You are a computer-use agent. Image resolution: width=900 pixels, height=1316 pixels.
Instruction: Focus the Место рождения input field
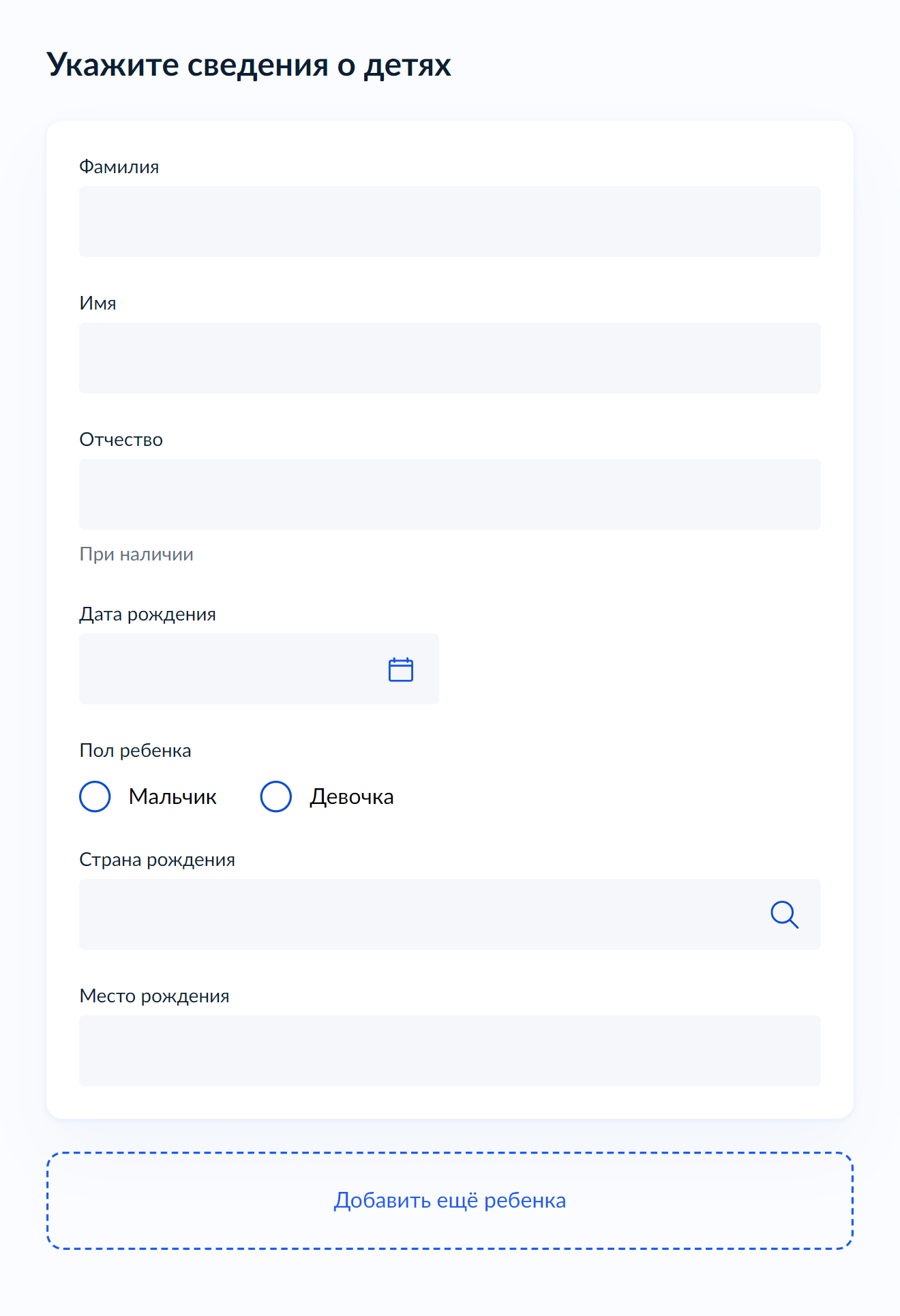[x=450, y=1051]
